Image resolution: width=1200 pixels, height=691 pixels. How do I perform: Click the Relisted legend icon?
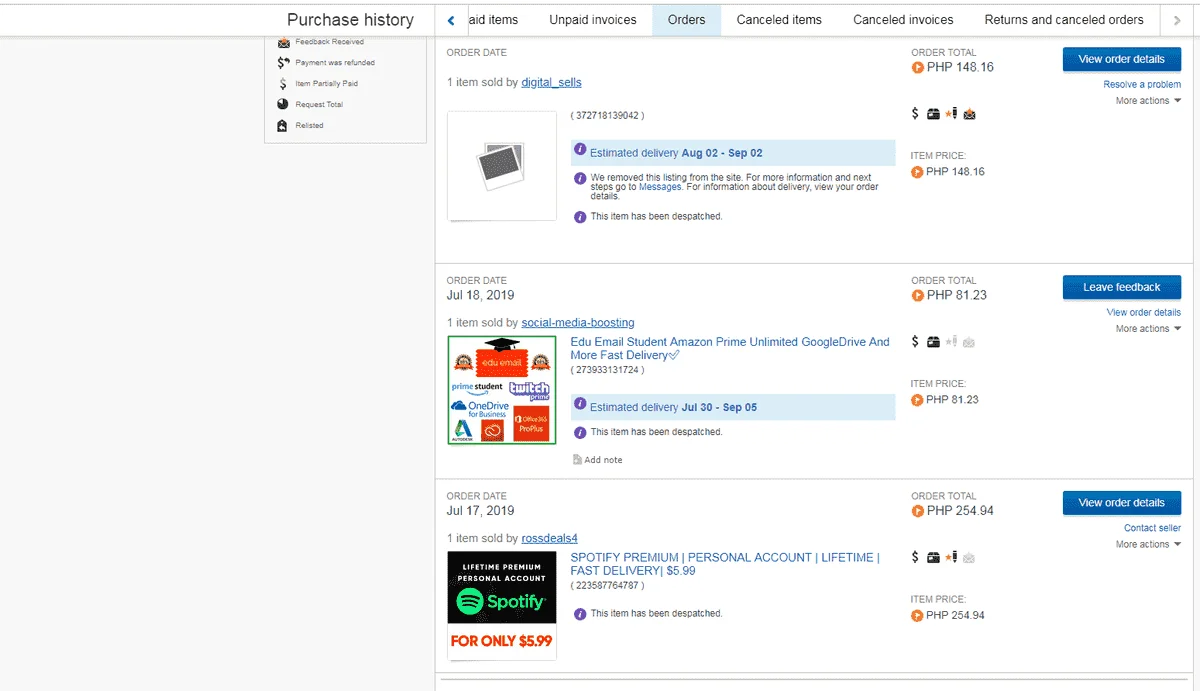284,126
